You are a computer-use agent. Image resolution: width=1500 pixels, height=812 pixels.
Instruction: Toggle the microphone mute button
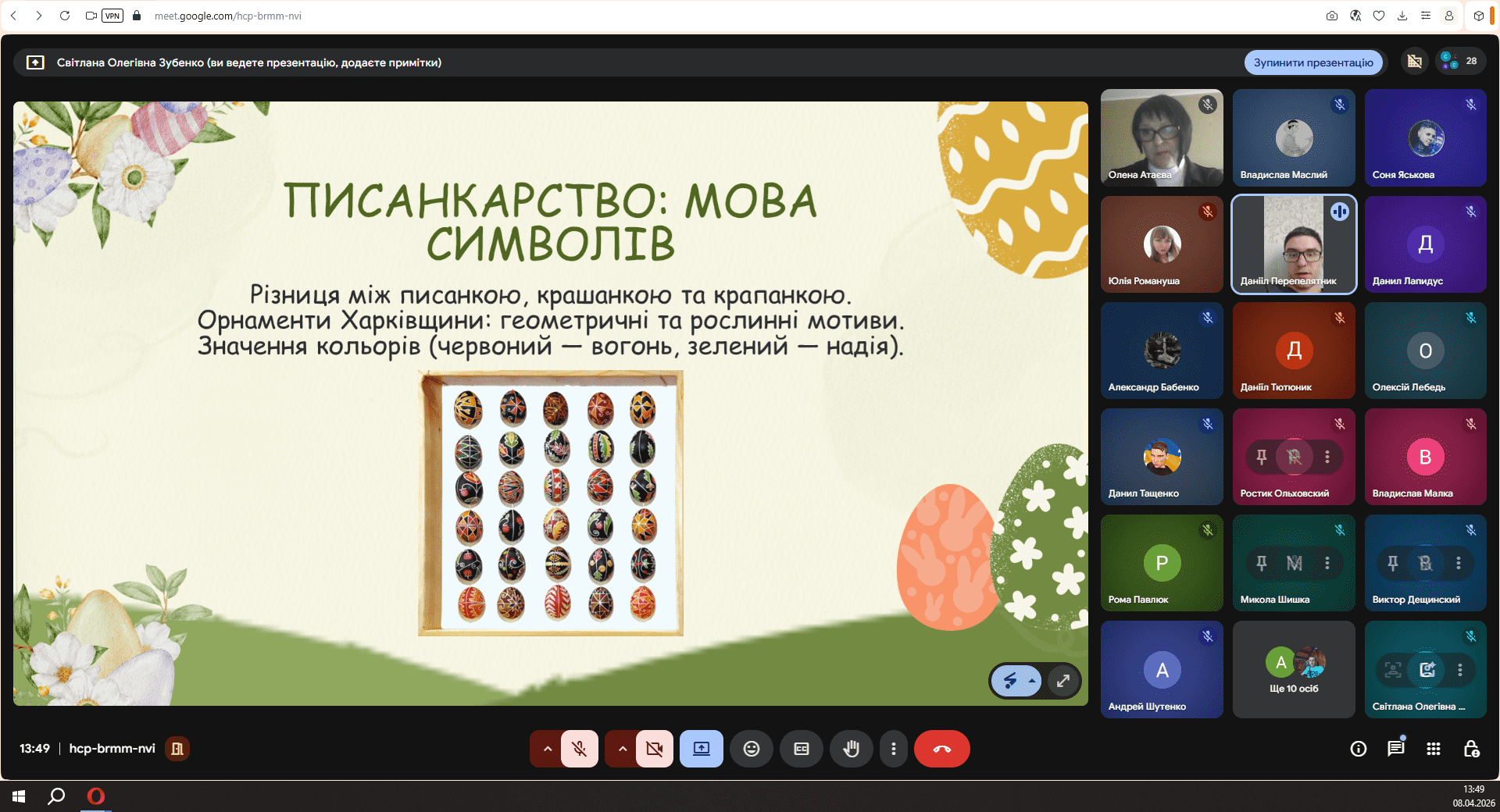click(579, 749)
